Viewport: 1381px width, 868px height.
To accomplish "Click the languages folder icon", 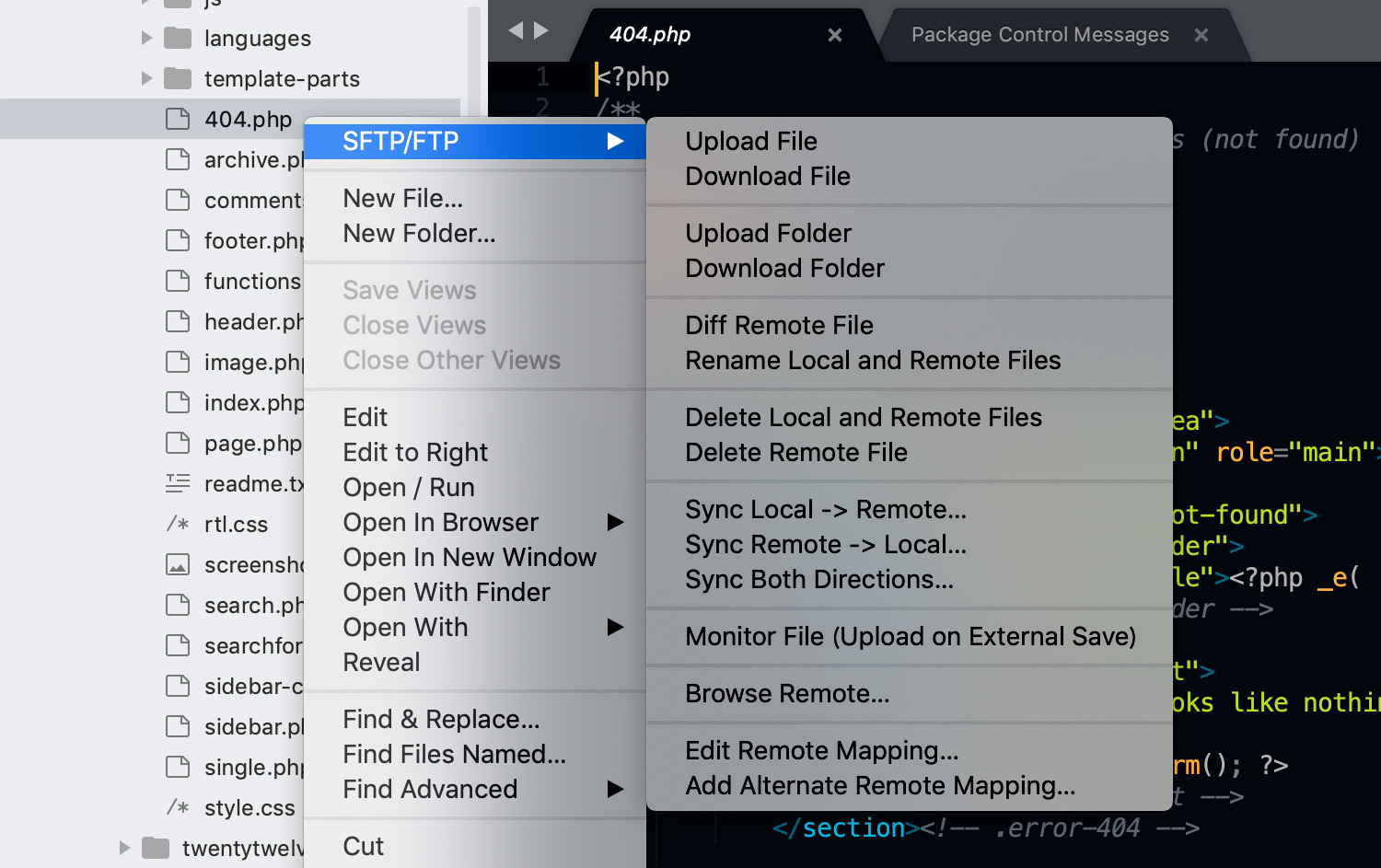I will click(178, 38).
